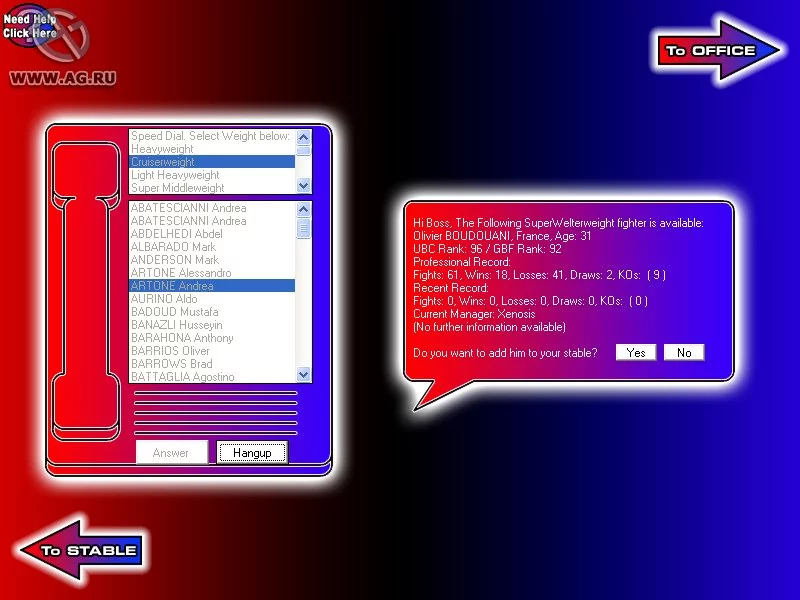Select Heavyweight in the weight list
This screenshot has height=600, width=800.
pos(212,149)
